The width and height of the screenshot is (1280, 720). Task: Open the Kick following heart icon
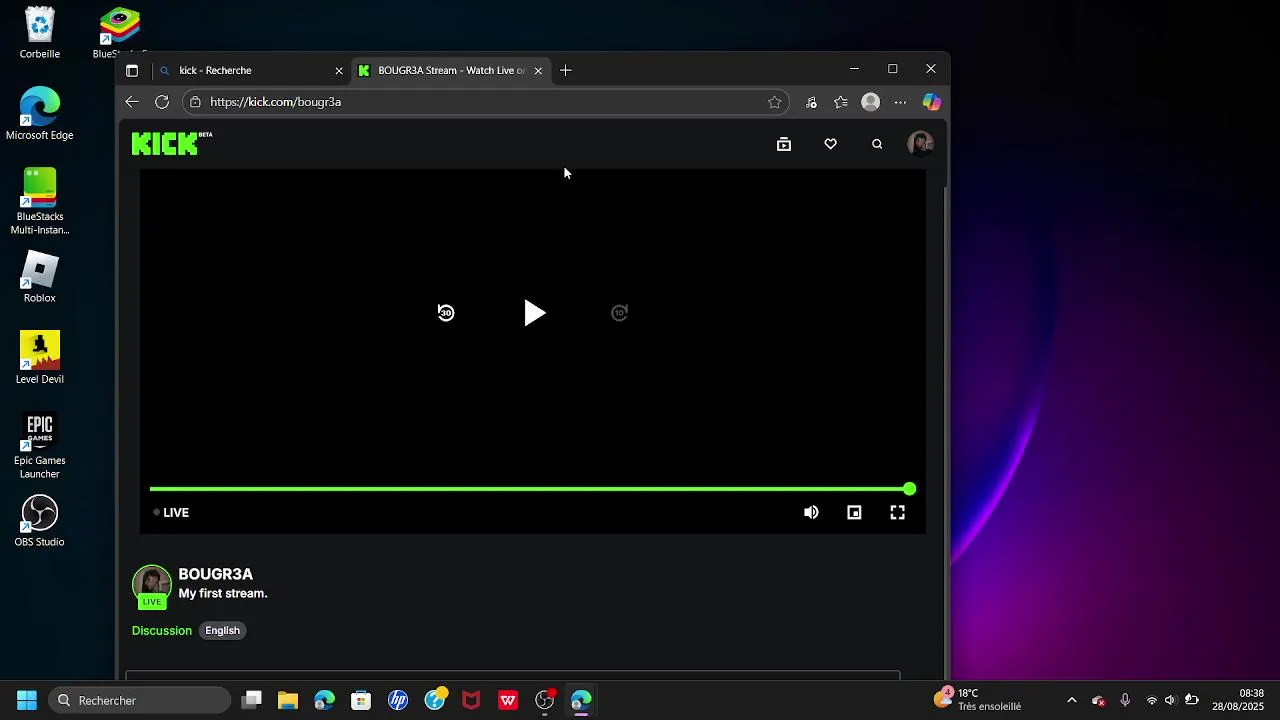(830, 144)
